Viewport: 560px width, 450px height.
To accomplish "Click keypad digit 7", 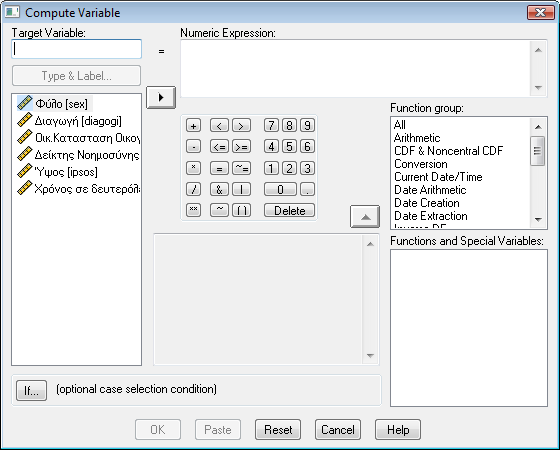I will (271, 125).
